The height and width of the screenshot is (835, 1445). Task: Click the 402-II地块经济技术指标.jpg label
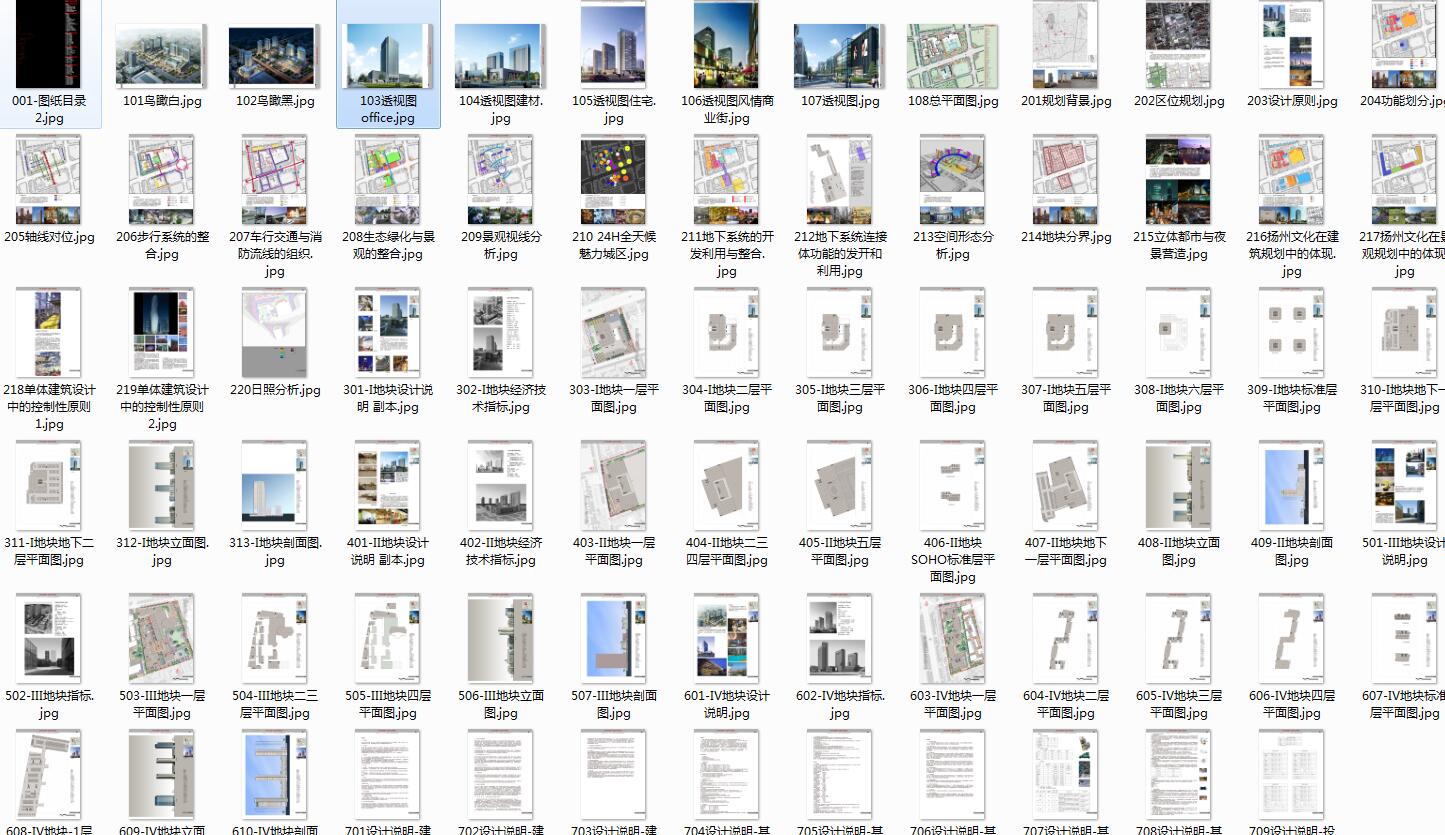501,551
